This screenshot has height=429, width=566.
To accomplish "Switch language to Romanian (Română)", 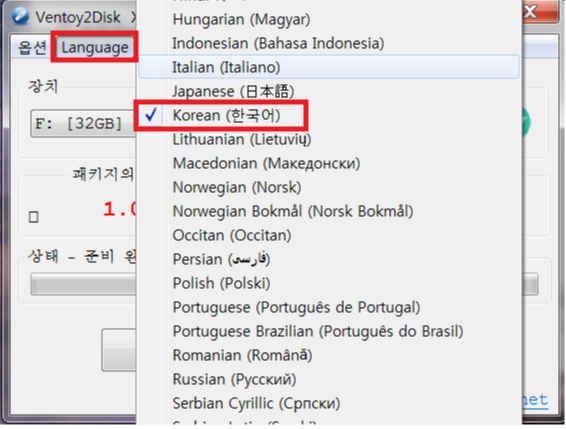I will click(329, 355).
